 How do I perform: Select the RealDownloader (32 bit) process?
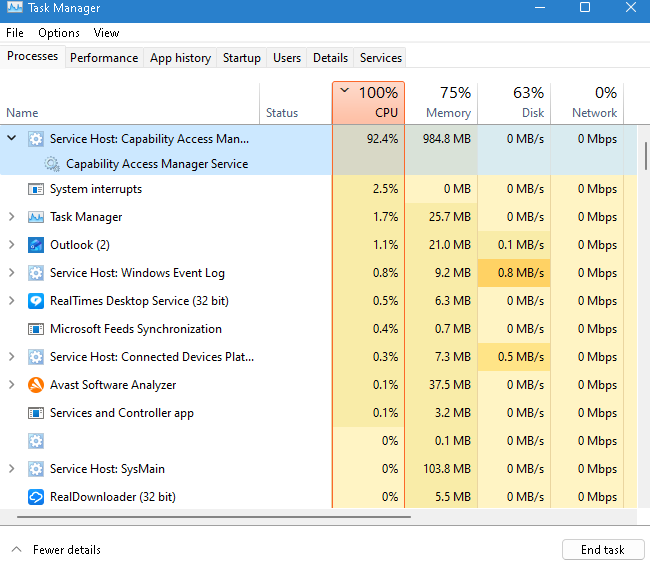[x=318, y=497]
